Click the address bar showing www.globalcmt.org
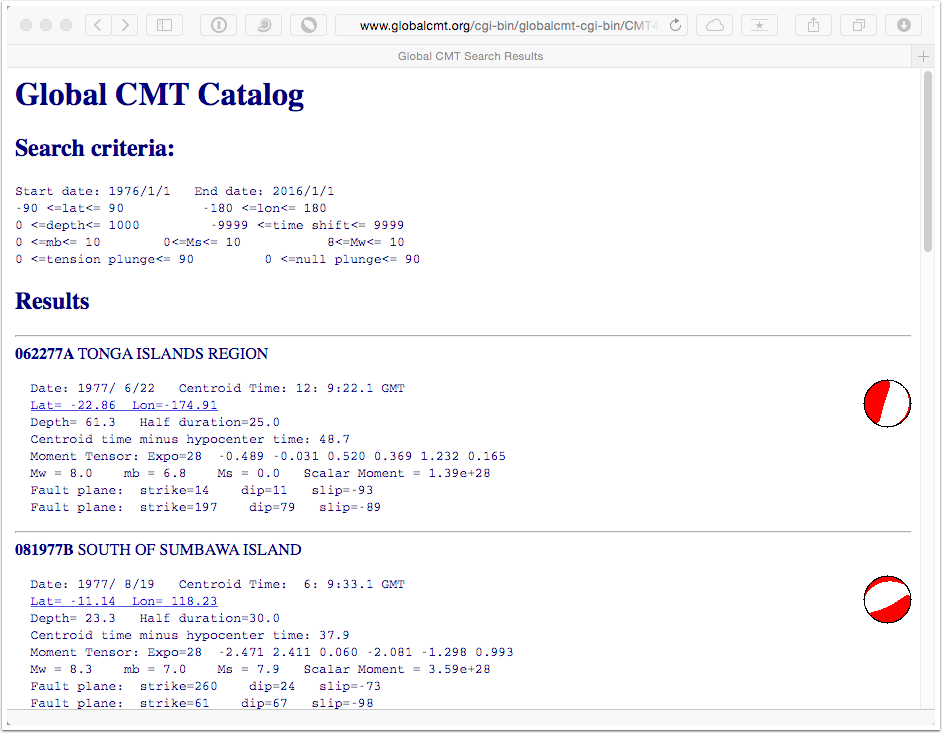 coord(511,25)
